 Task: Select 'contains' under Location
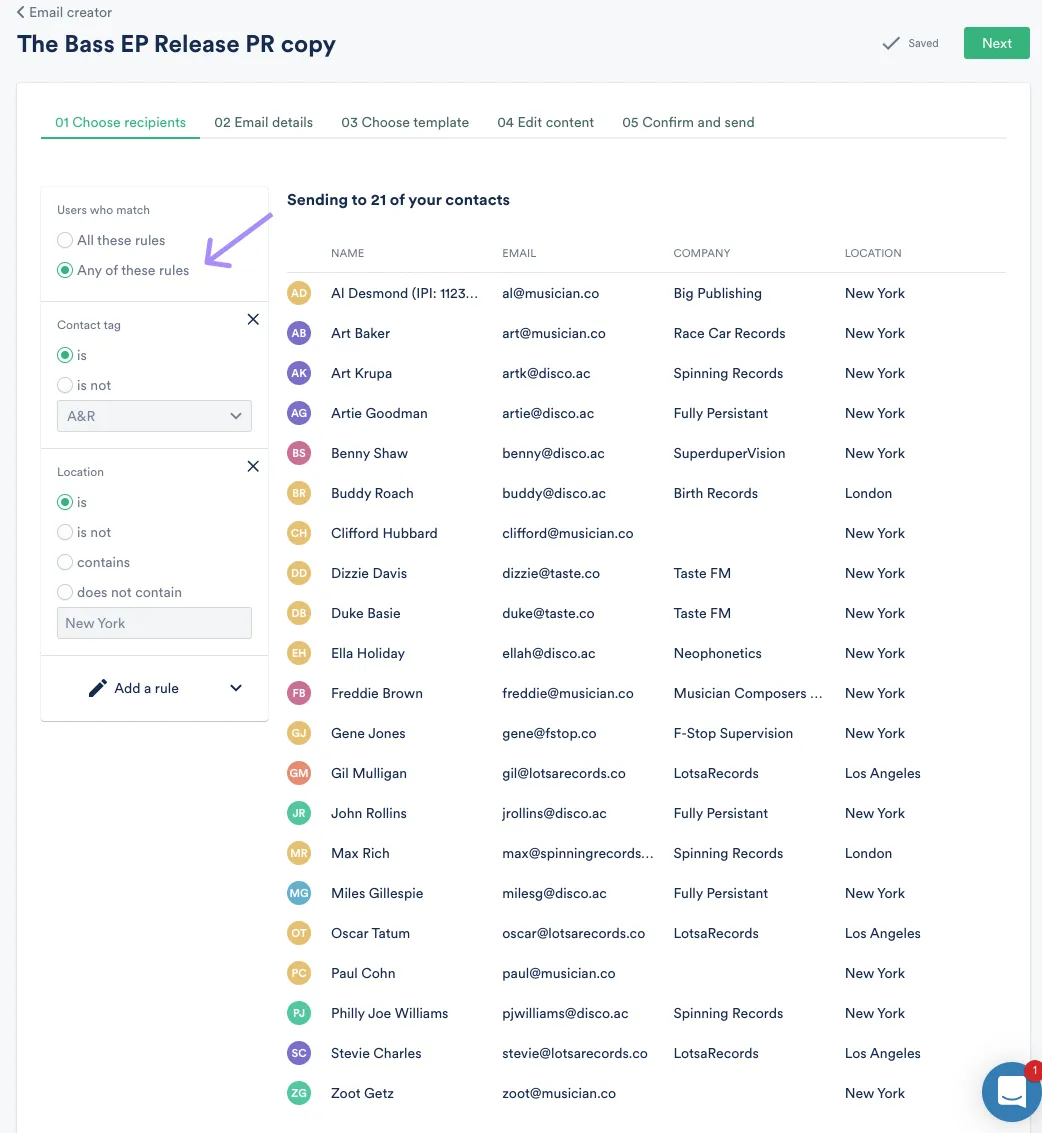65,562
